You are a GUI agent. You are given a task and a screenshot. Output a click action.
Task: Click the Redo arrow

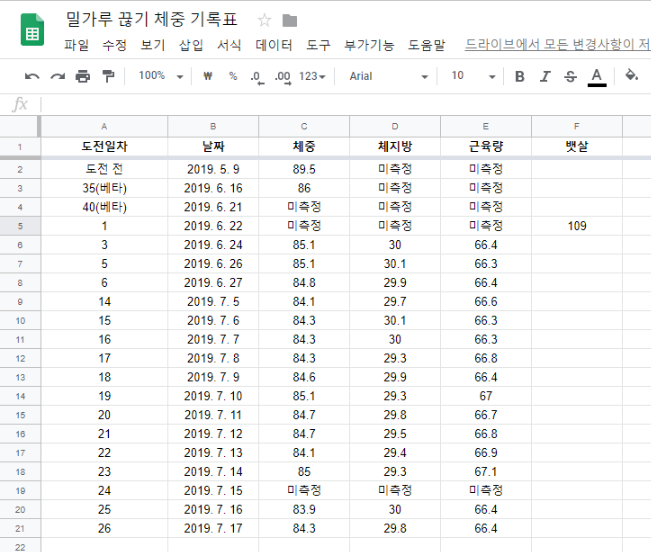point(58,76)
